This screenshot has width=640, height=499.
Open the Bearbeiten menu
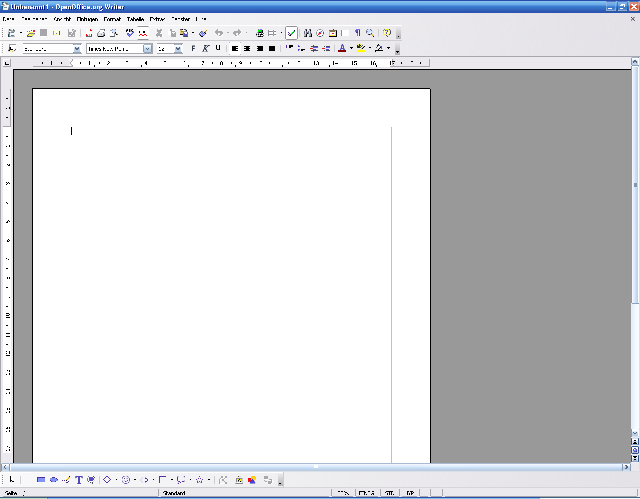pyautogui.click(x=34, y=19)
